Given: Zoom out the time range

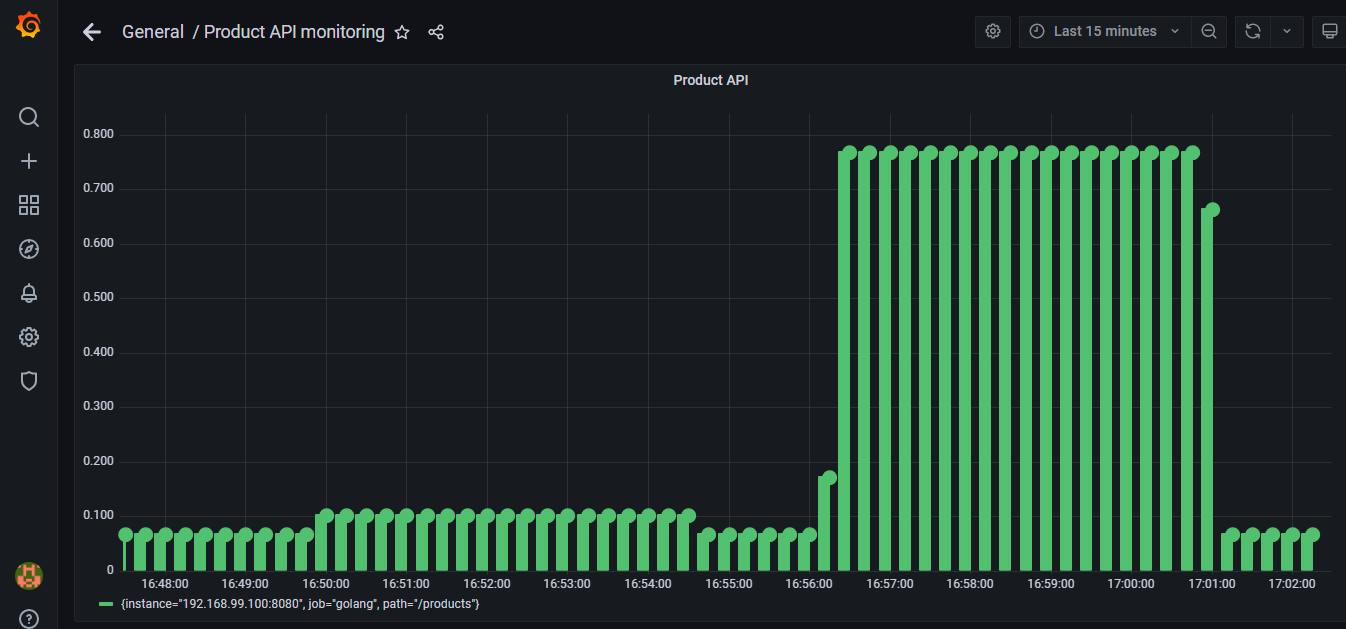Looking at the screenshot, I should point(1209,31).
